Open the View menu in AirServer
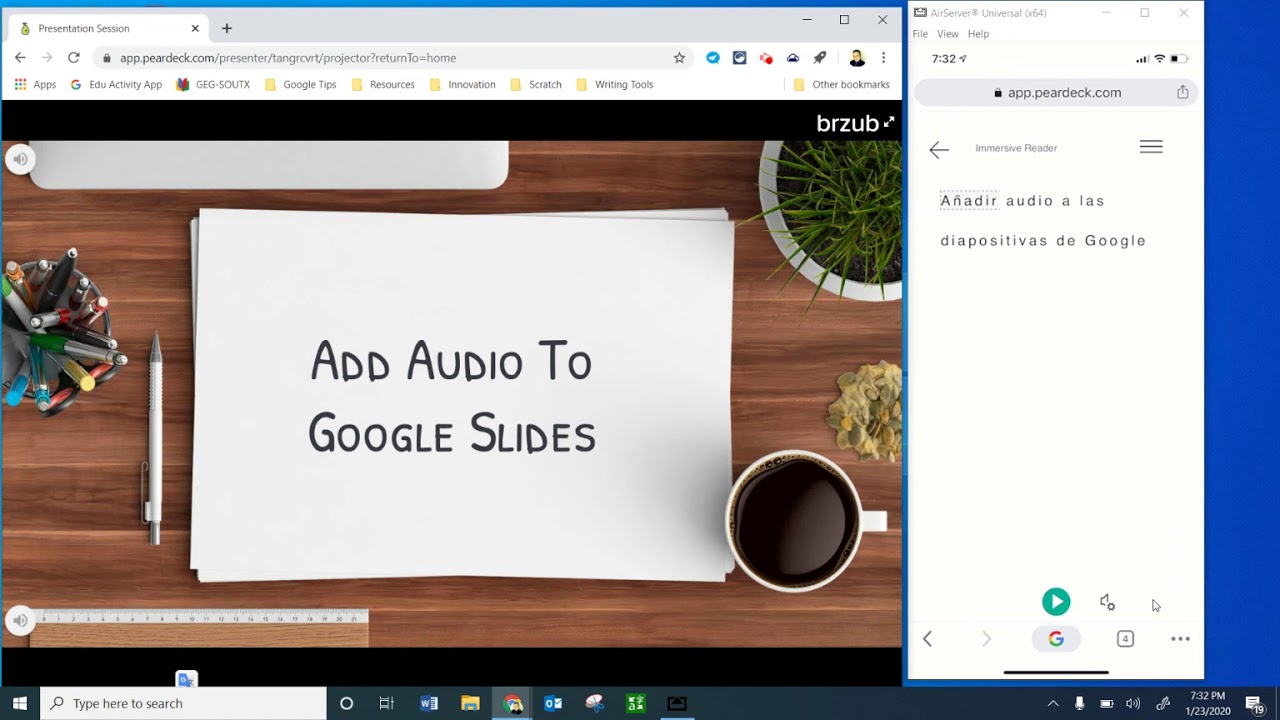The width and height of the screenshot is (1280, 720). point(948,34)
